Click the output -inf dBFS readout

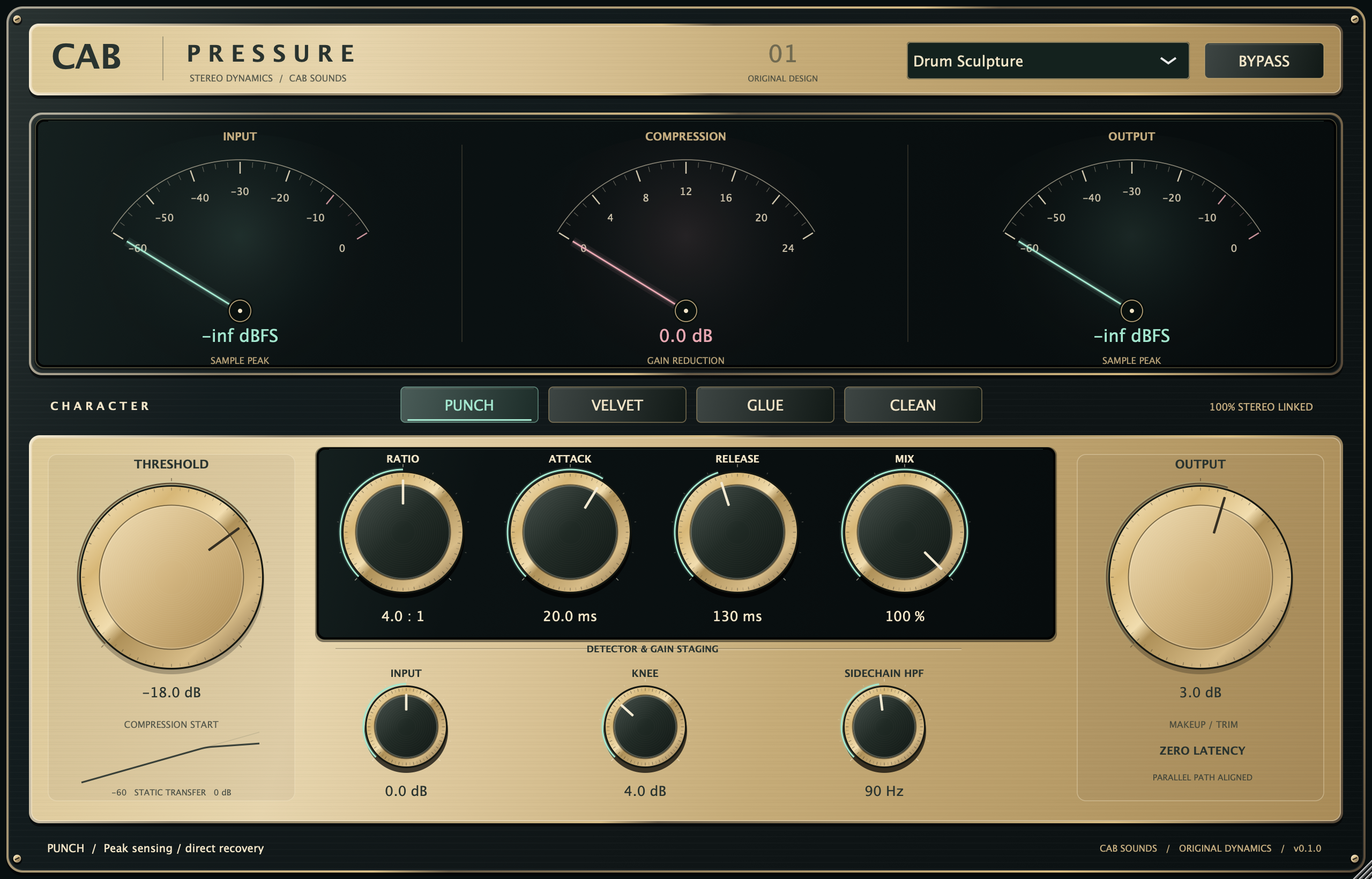[x=1131, y=336]
